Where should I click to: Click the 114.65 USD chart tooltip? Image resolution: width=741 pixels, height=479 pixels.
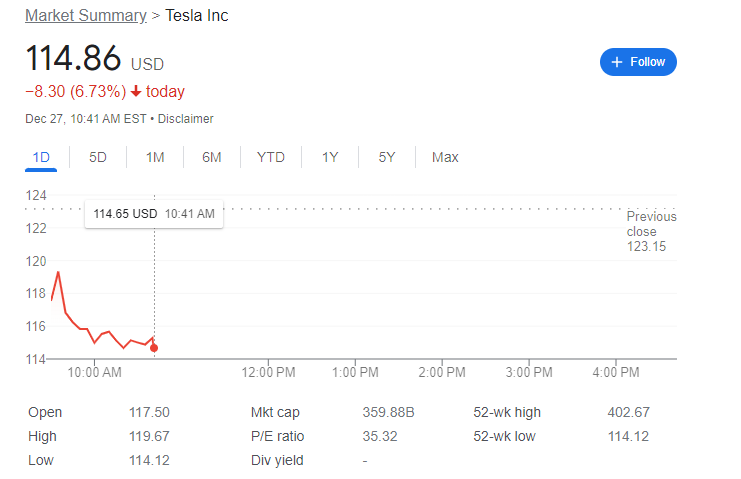point(153,213)
